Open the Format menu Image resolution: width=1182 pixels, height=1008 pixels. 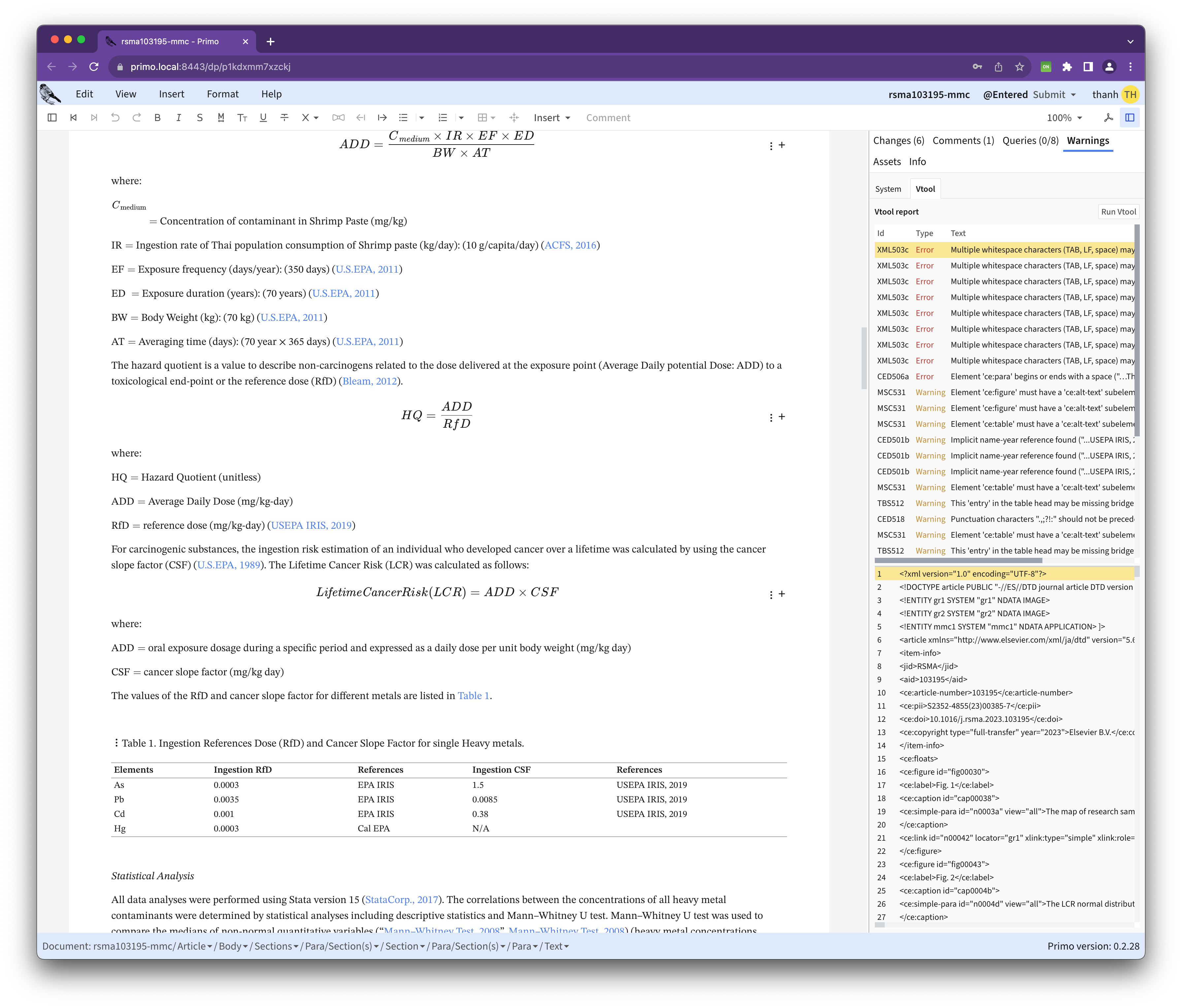pyautogui.click(x=222, y=94)
